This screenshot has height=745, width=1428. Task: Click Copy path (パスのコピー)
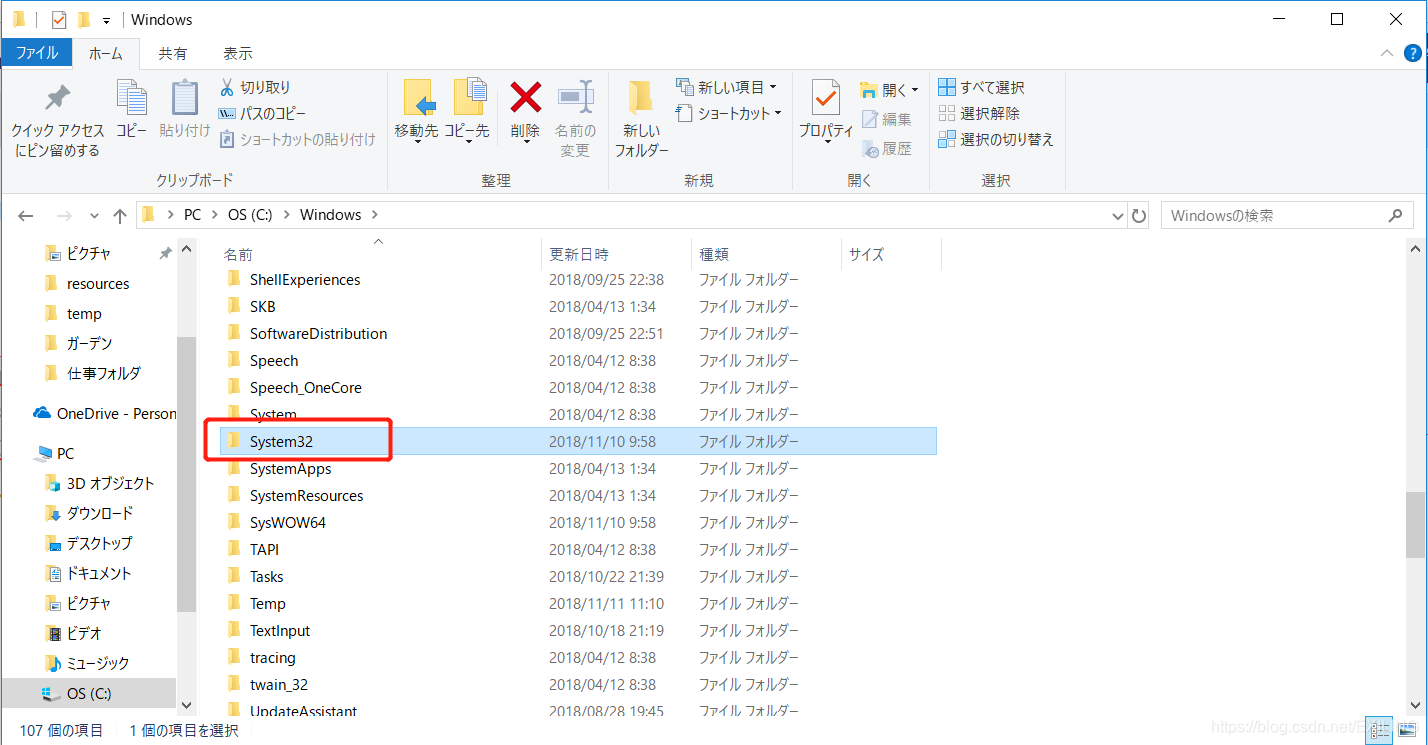263,113
